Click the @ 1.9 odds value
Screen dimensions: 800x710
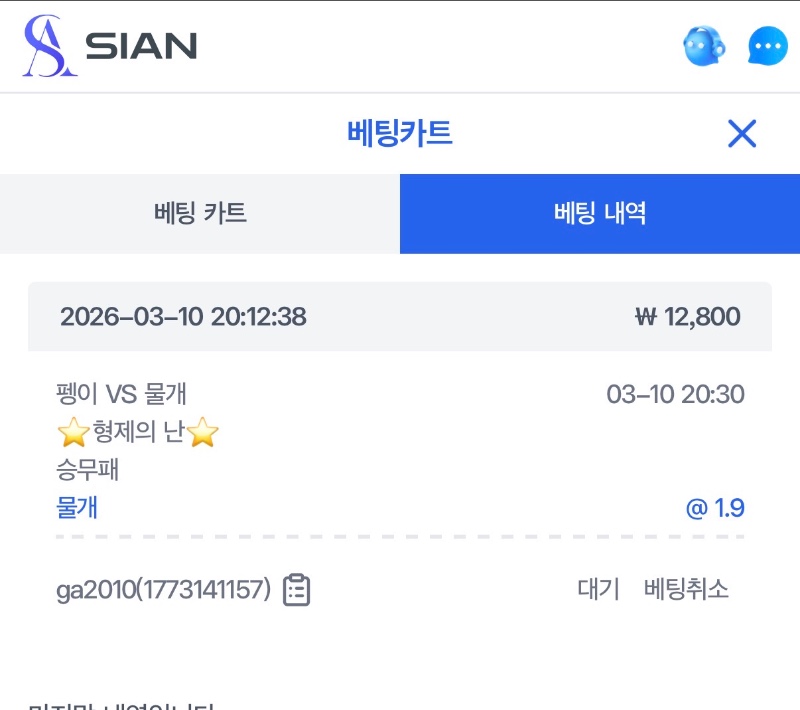(715, 508)
